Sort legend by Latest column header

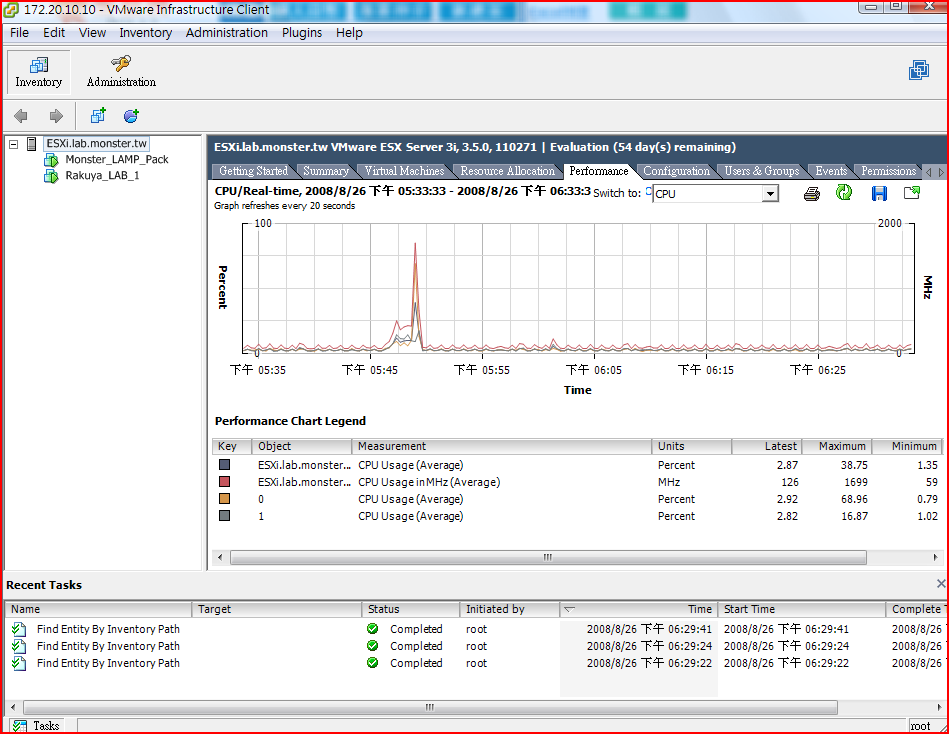pos(767,447)
